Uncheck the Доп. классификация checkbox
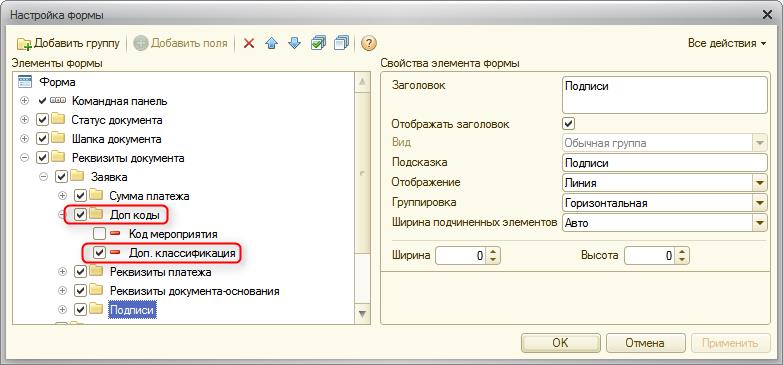 [99, 253]
